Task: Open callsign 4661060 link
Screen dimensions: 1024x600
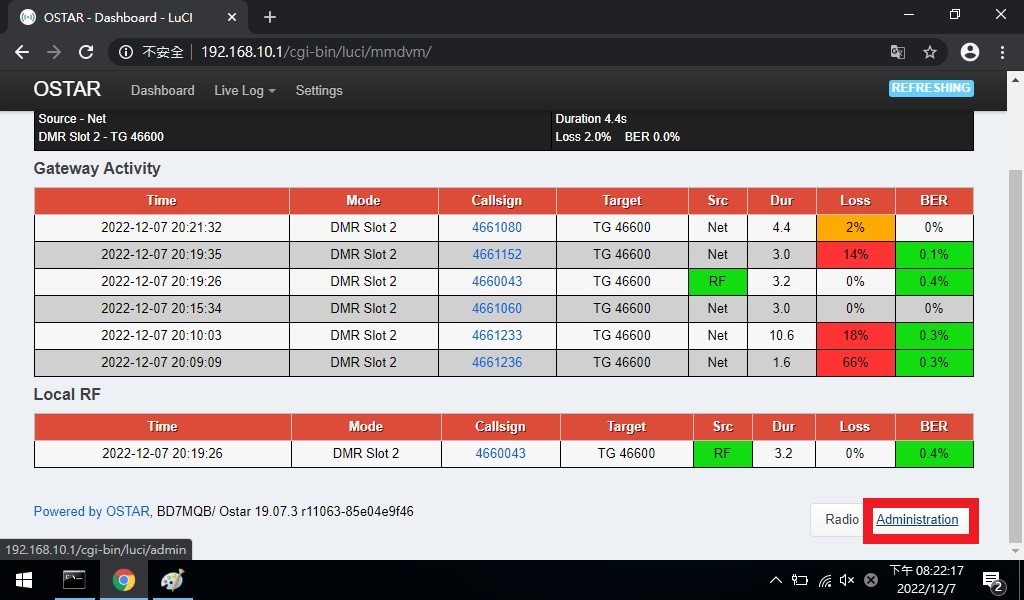Action: point(497,308)
